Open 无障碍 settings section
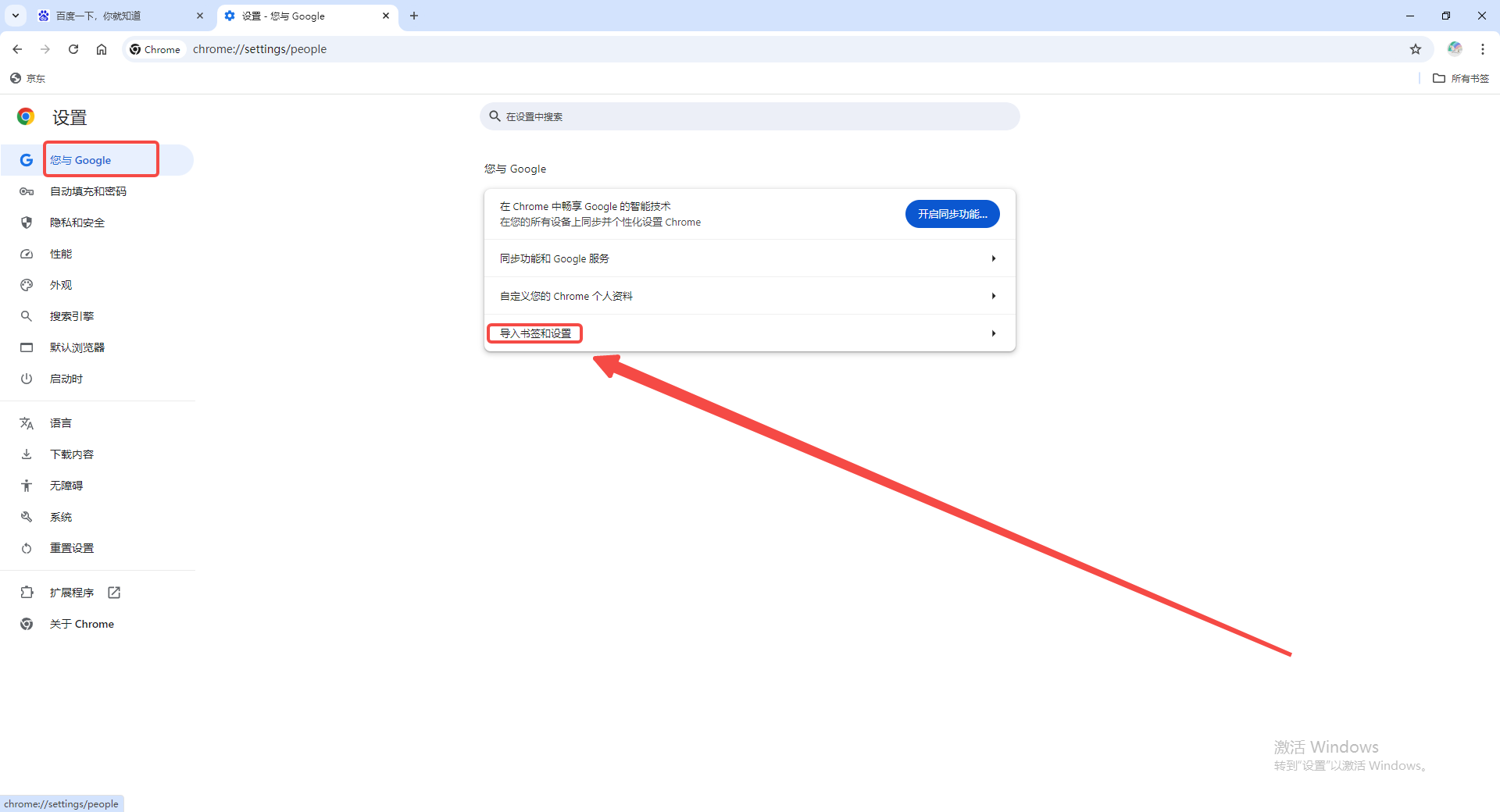The width and height of the screenshot is (1500, 812). [98, 486]
